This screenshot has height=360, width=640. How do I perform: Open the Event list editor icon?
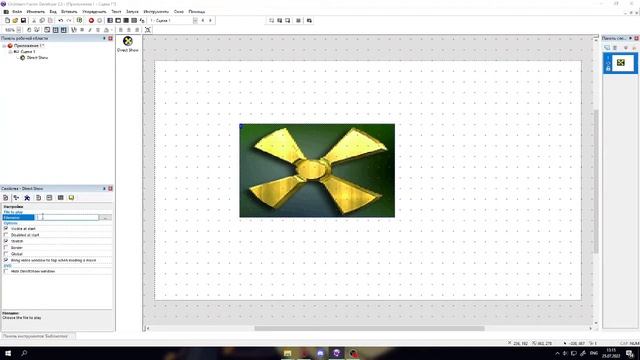coord(134,20)
